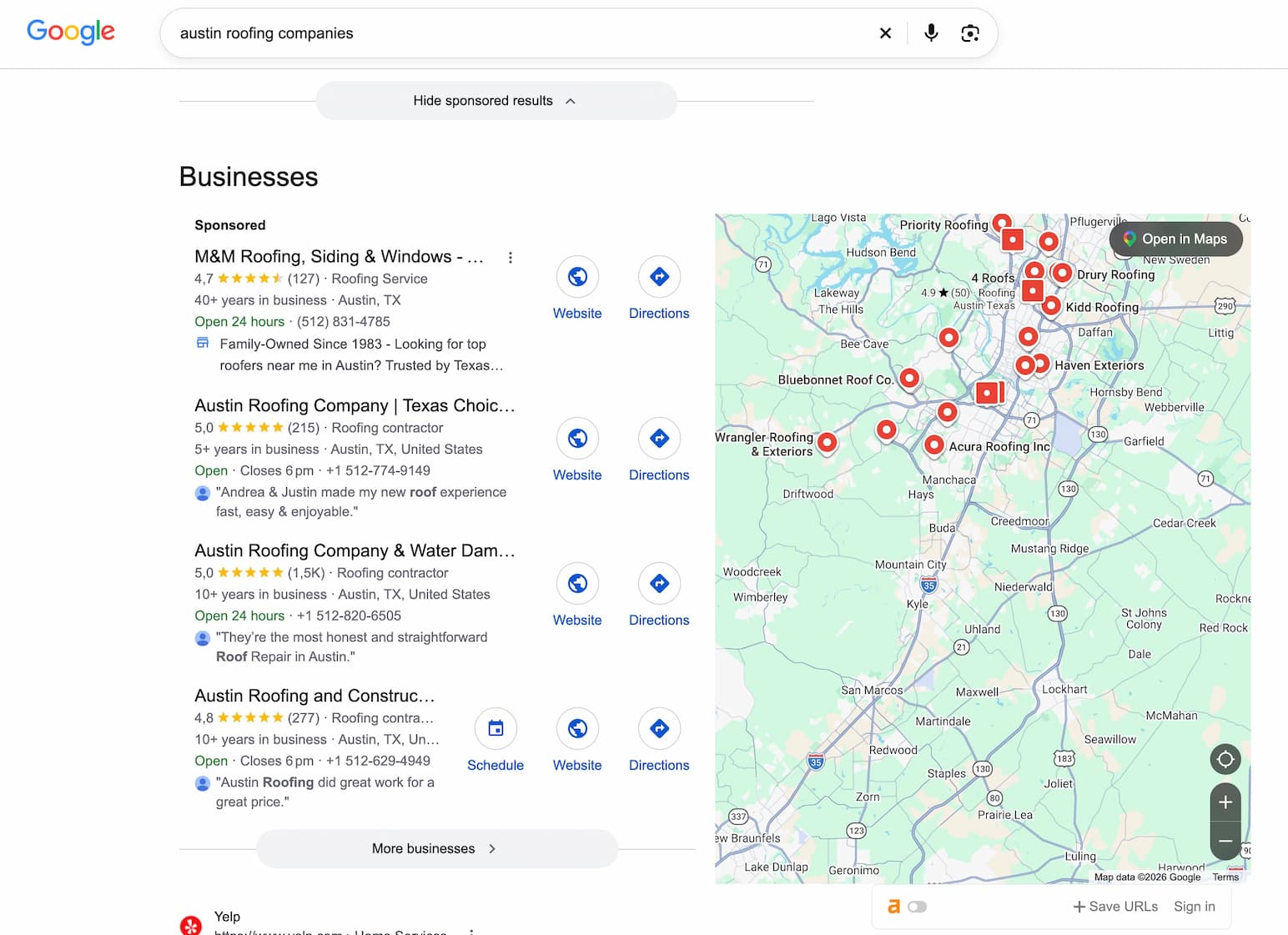Open Austin Roofing Company | Texas Choice listing title
This screenshot has width=1288, height=935.
(x=355, y=405)
